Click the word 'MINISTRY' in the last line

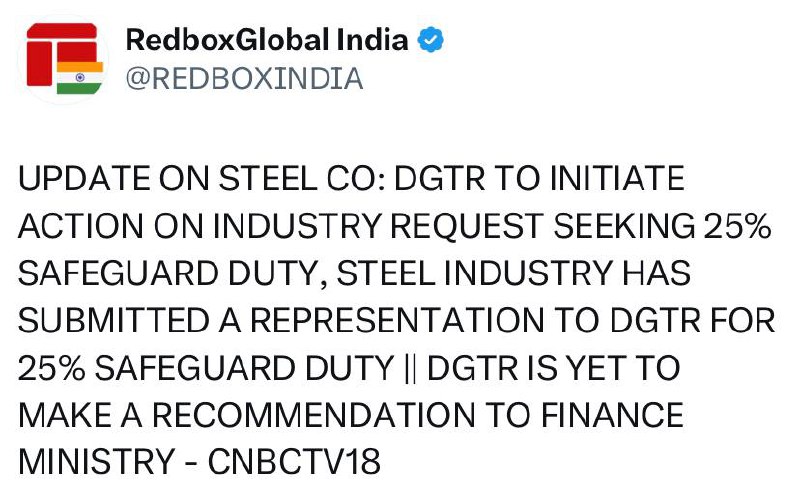97,461
